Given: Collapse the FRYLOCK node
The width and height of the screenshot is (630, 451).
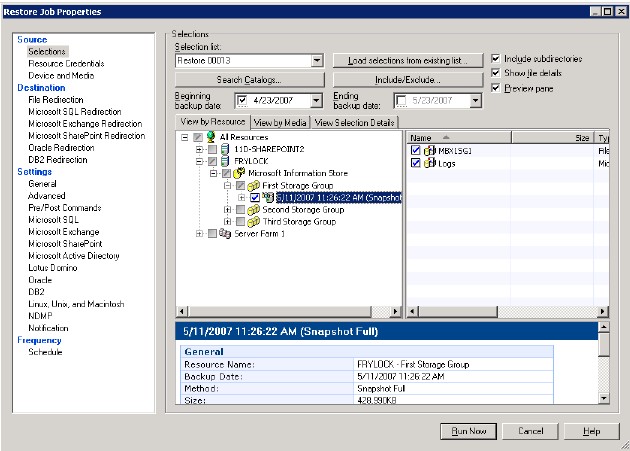Looking at the screenshot, I should 199,162.
